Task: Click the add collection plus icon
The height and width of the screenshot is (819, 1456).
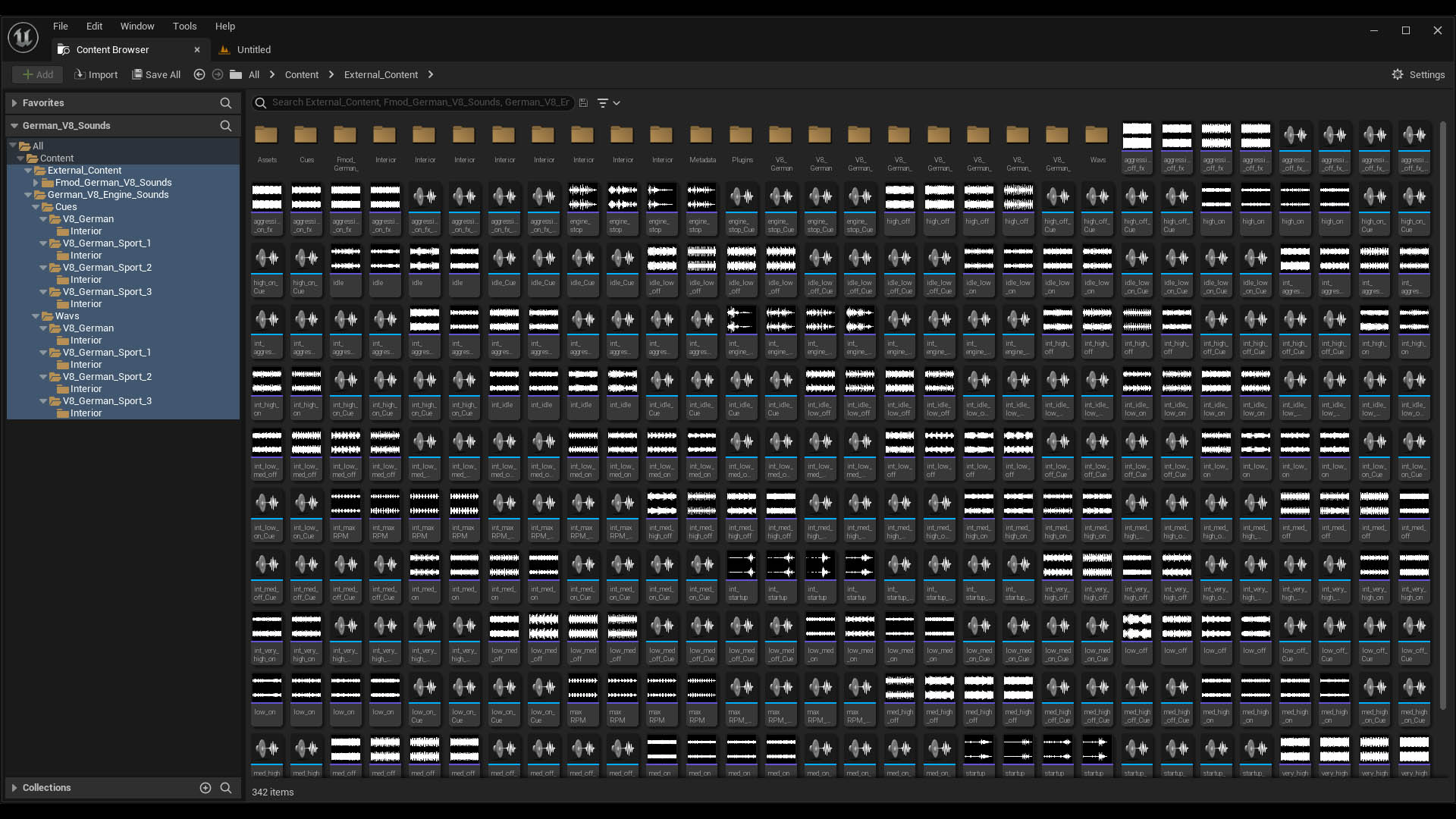Action: [205, 788]
